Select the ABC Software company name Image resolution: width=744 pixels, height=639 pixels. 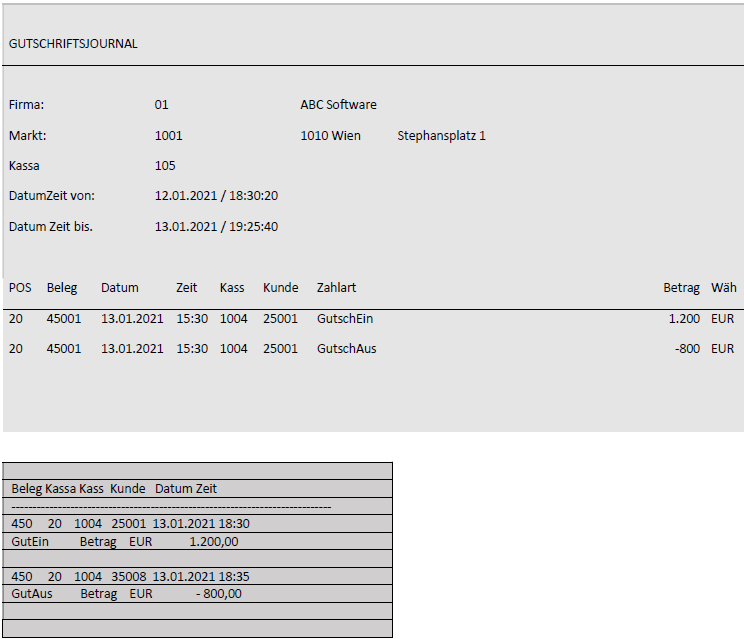(x=338, y=105)
